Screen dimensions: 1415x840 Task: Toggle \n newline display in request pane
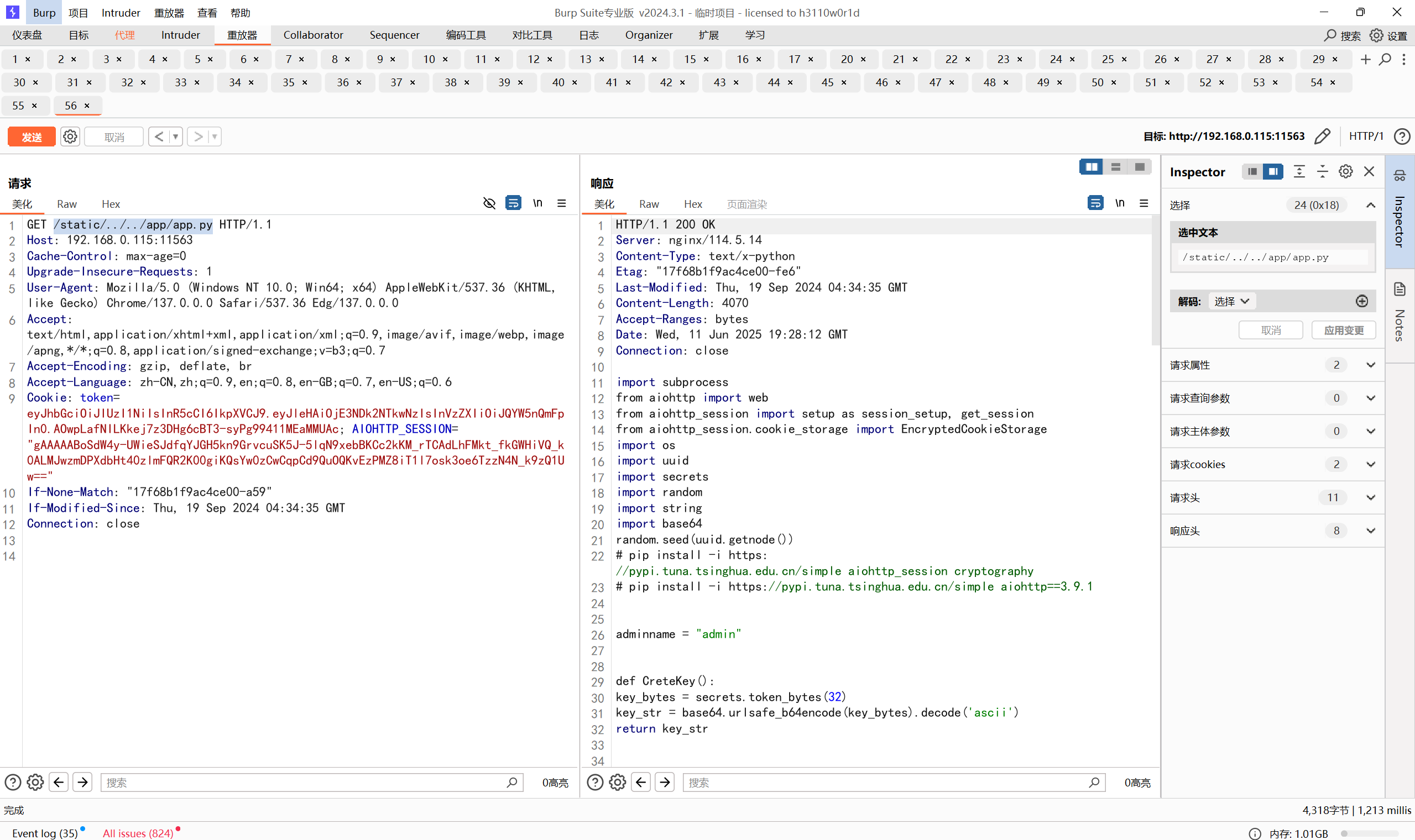click(x=537, y=203)
